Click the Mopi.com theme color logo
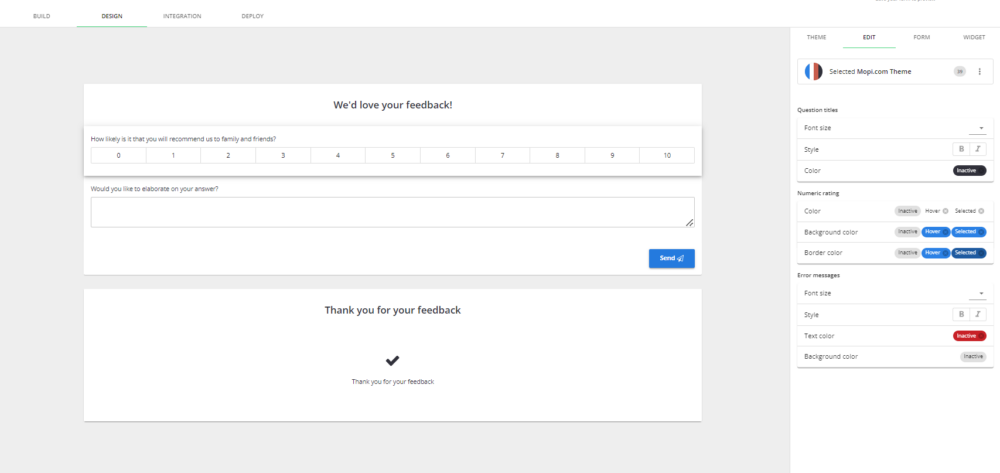The height and width of the screenshot is (473, 1000). pos(813,71)
